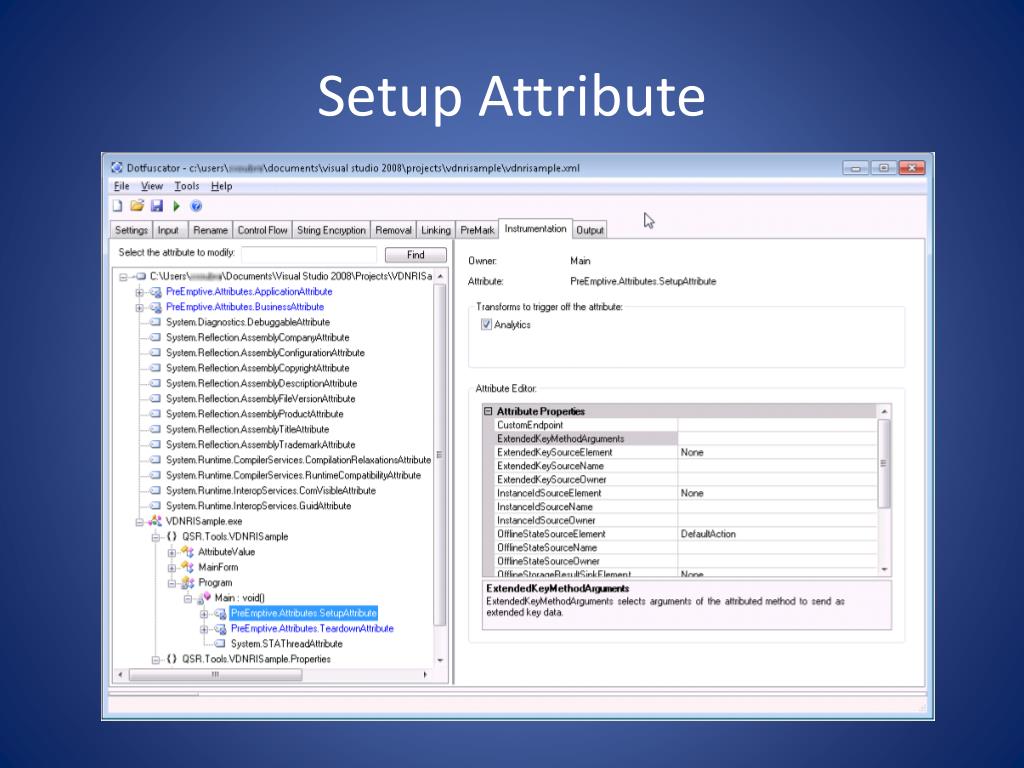This screenshot has height=768, width=1024.
Task: Click the ComVisibleAttribute node icon
Action: [x=155, y=490]
